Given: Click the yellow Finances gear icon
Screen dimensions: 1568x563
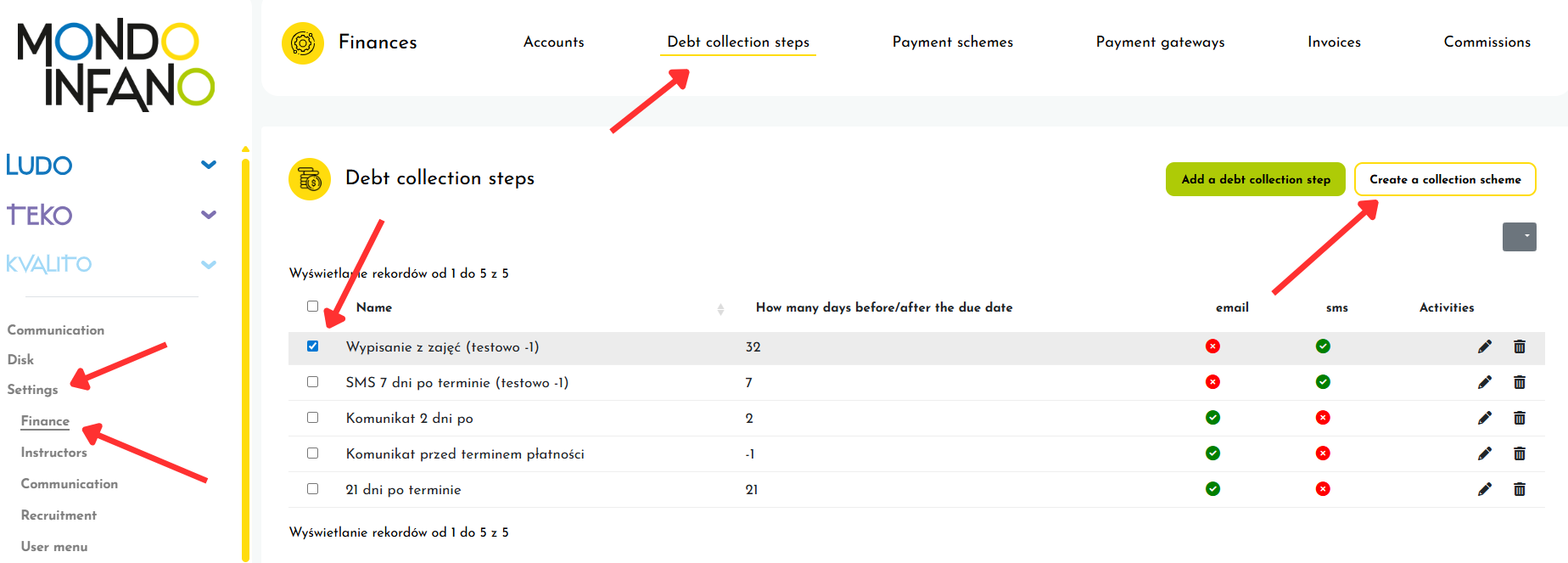Looking at the screenshot, I should [303, 42].
